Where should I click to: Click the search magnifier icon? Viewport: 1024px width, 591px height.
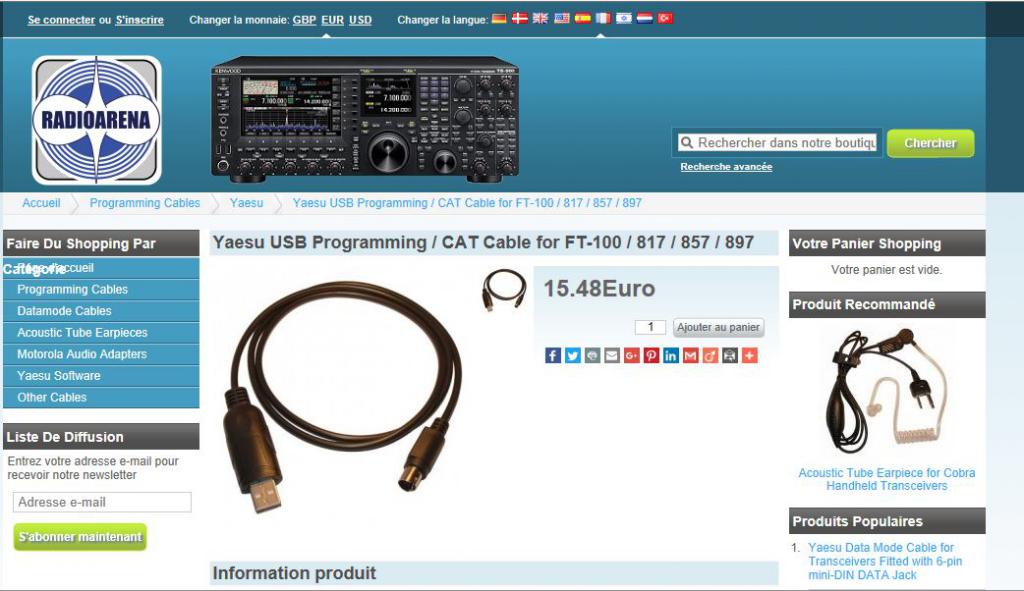686,142
